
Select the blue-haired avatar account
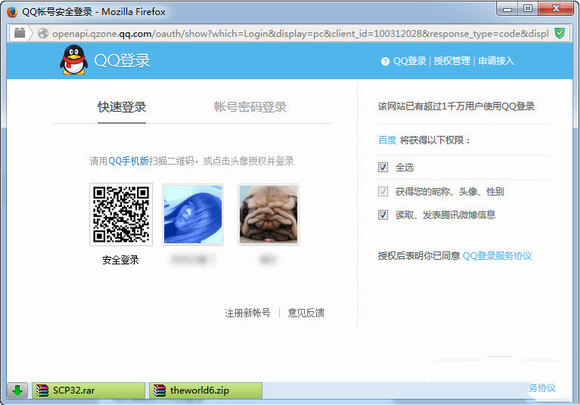tap(193, 214)
